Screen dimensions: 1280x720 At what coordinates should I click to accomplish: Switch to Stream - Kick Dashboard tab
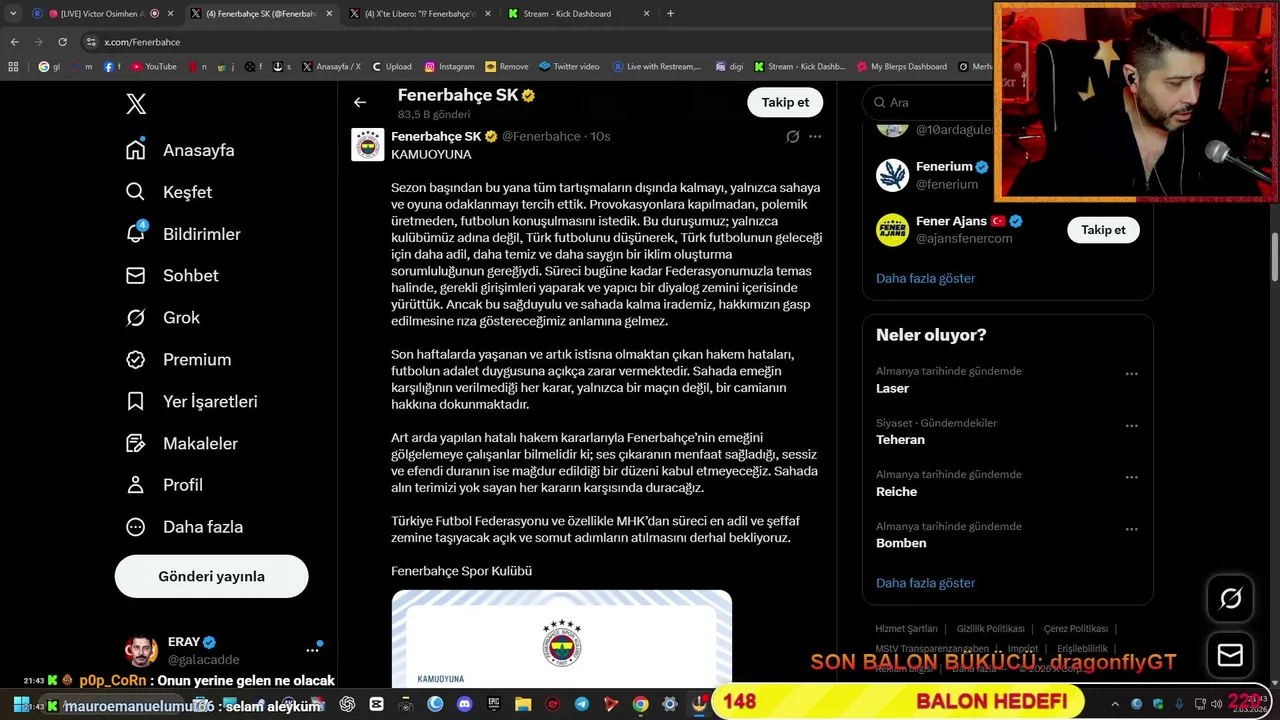click(x=578, y=14)
